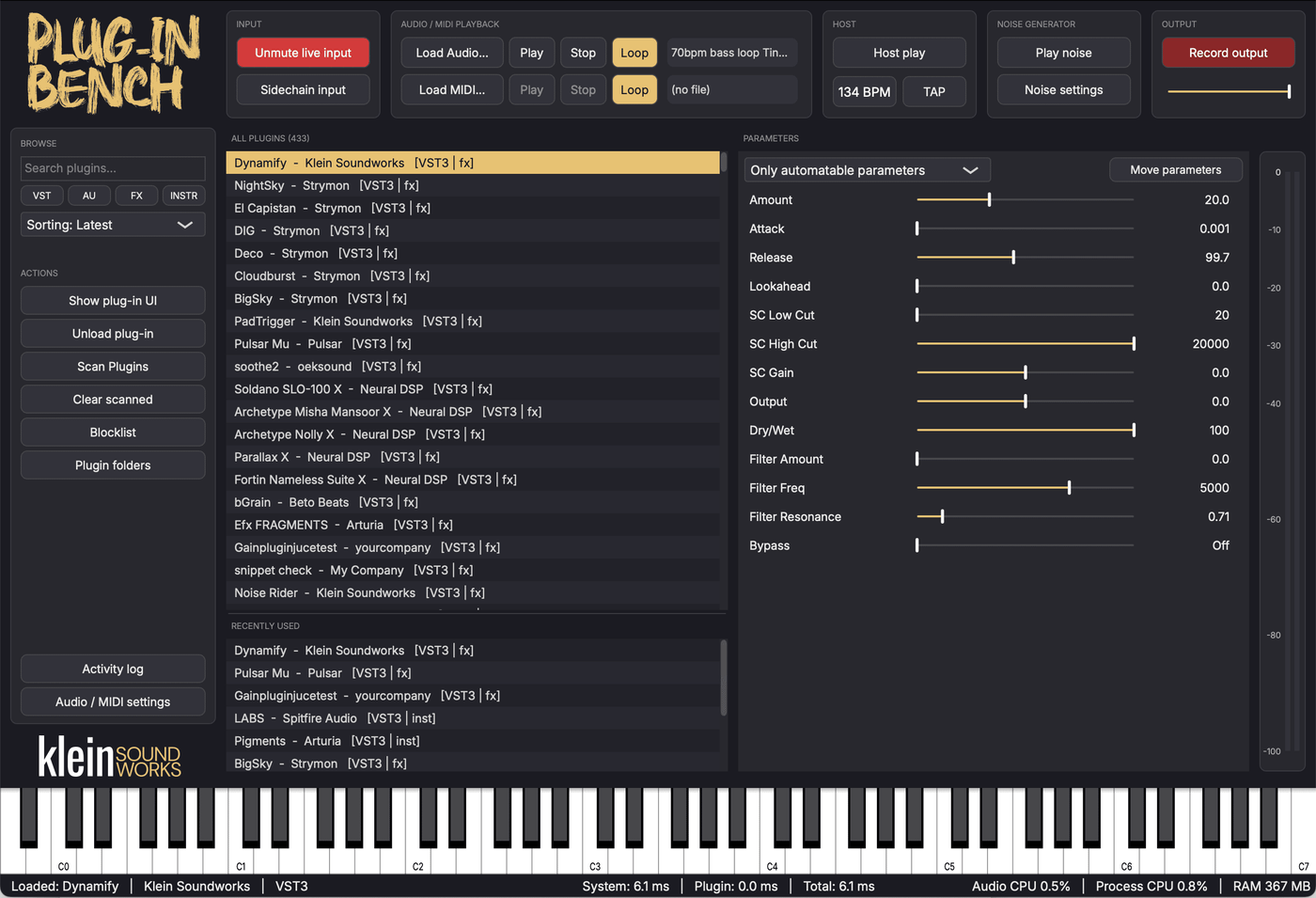Select PadTrigger - Klein Soundworks plugin
This screenshot has width=1316, height=898.
click(x=473, y=321)
